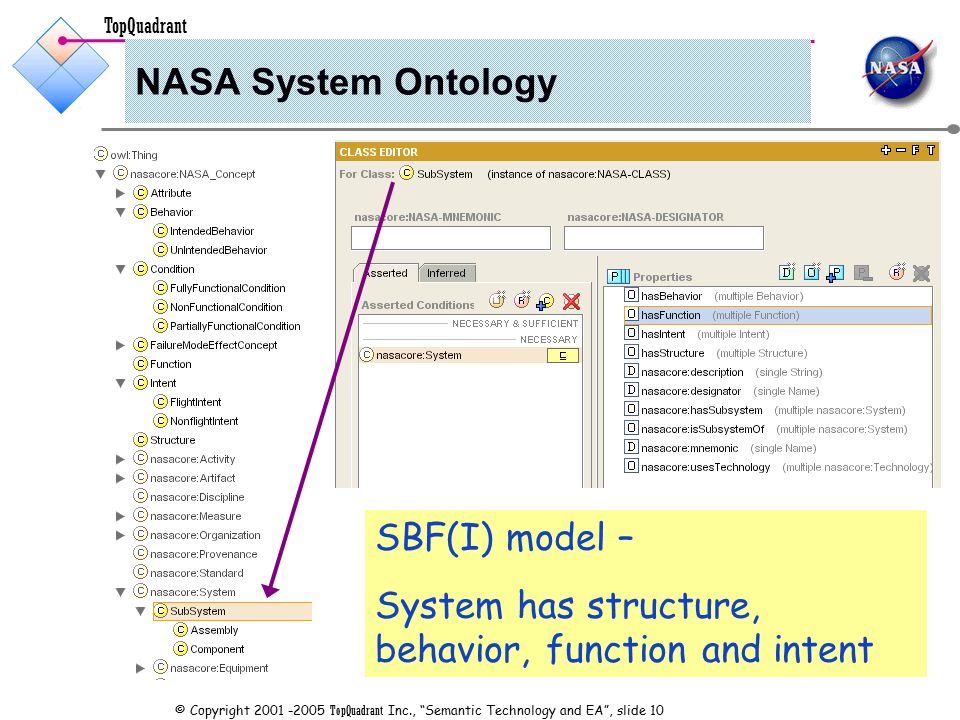
Task: Expand the nasacore:Artifact node
Action: tap(121, 478)
